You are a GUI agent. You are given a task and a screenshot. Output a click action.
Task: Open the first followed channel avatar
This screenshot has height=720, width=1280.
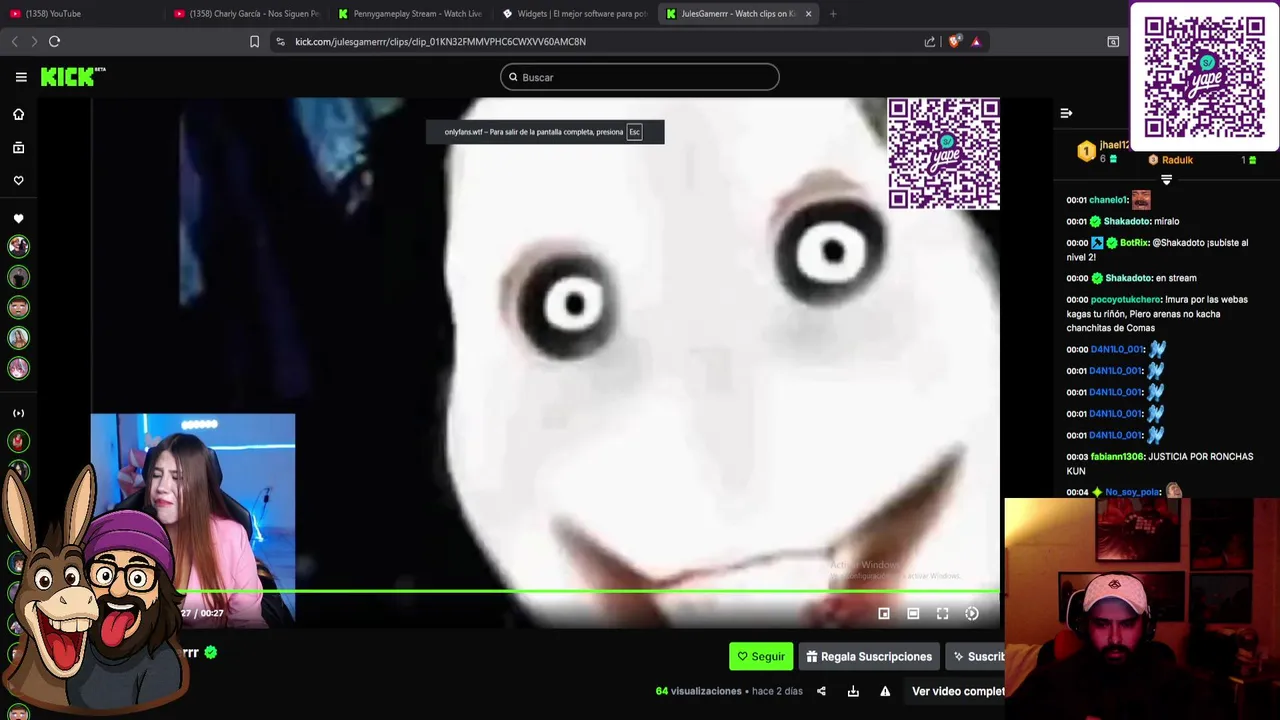[x=18, y=246]
